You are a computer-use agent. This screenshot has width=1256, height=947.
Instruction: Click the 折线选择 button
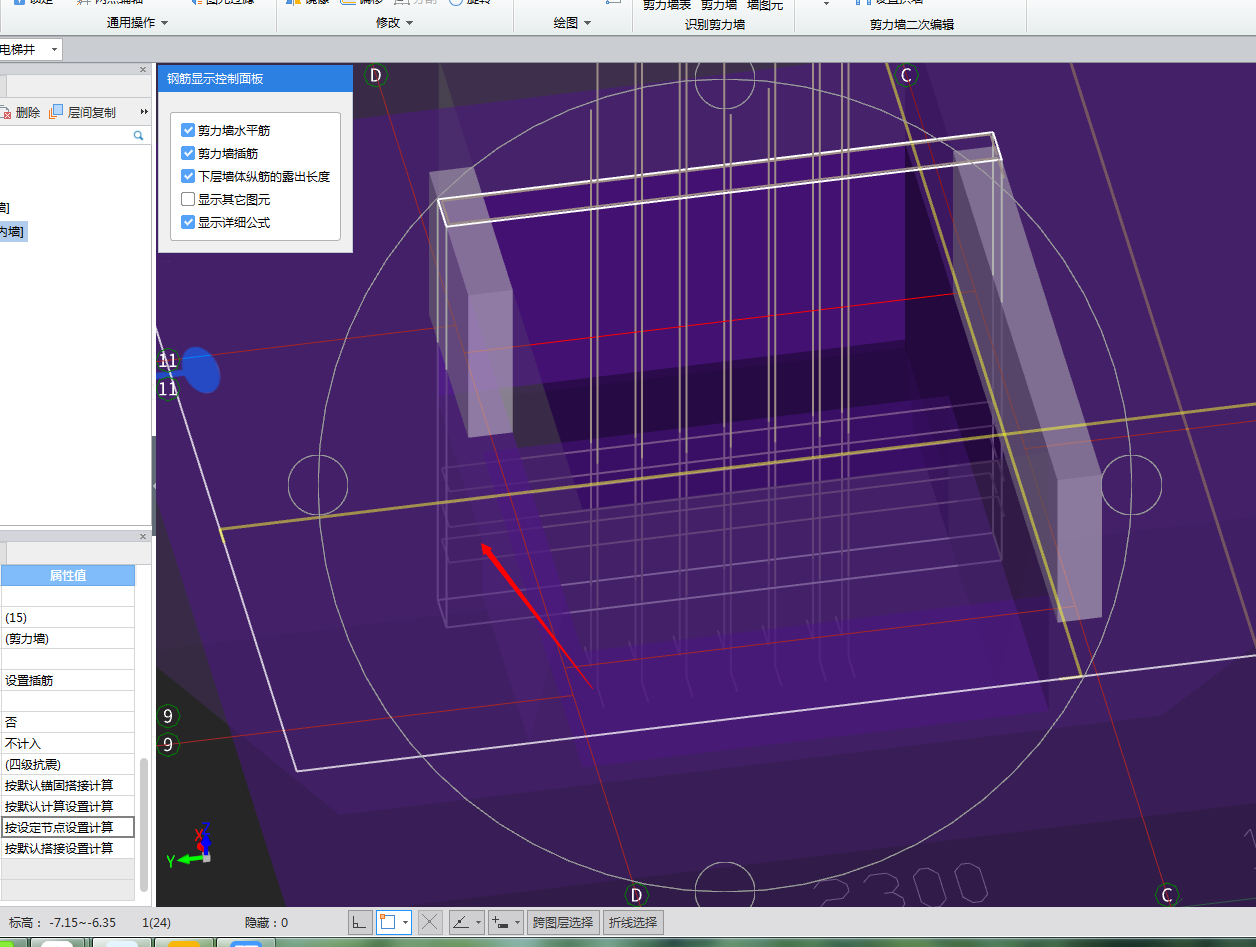(633, 922)
